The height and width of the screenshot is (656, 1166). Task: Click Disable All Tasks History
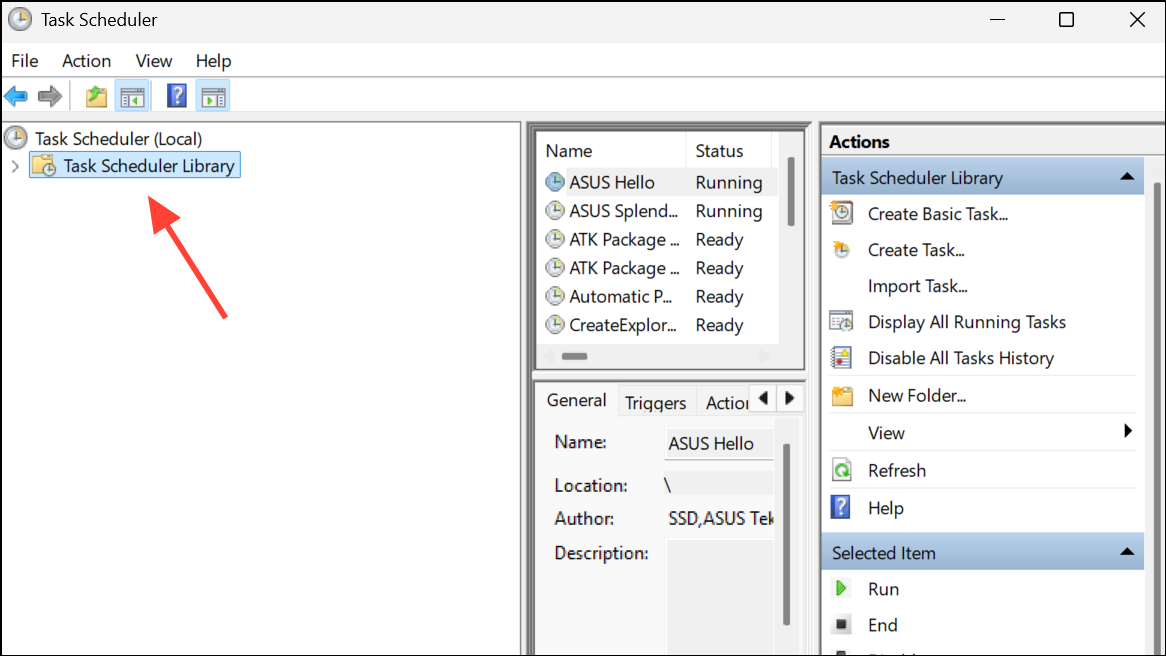click(961, 358)
